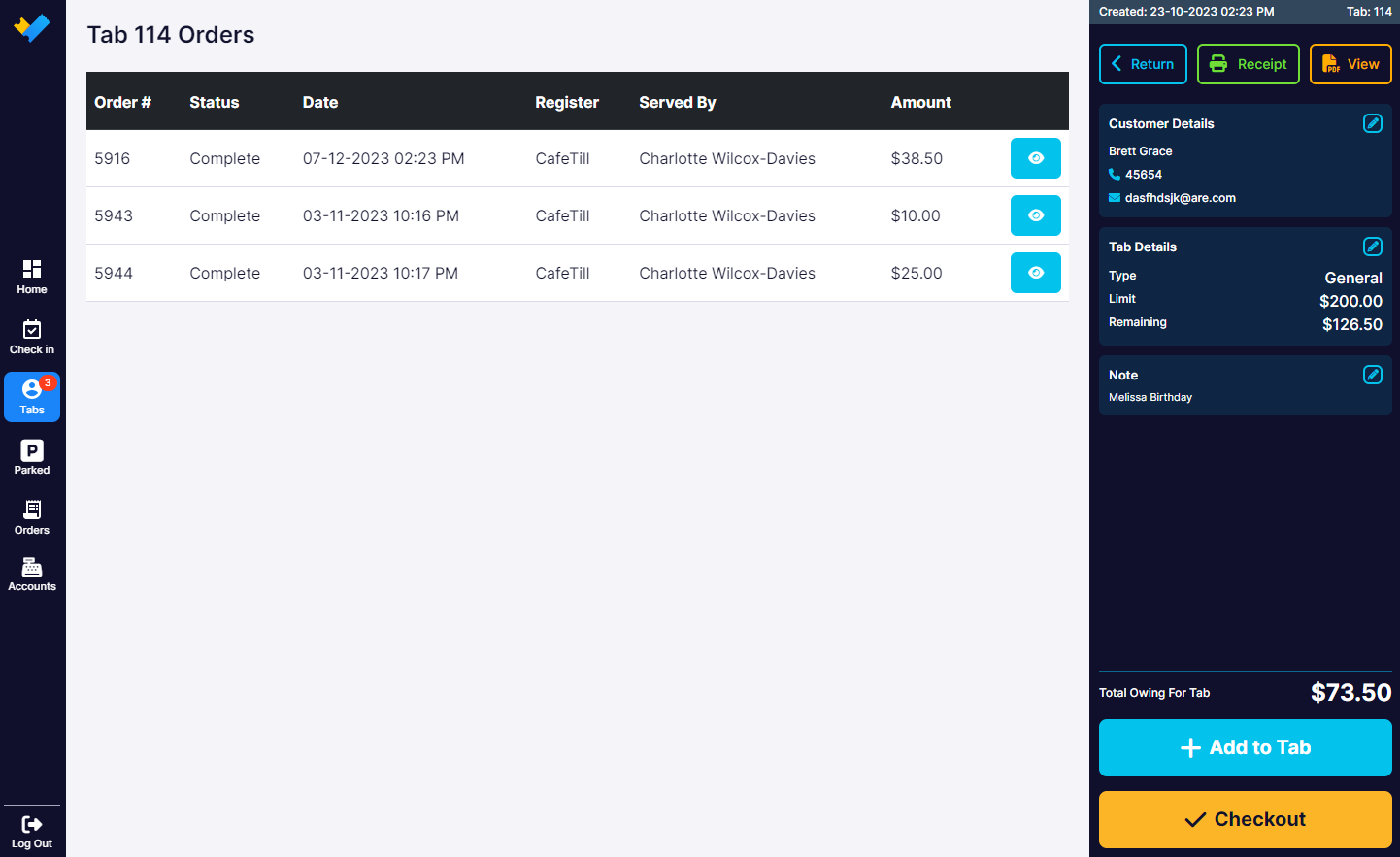The width and height of the screenshot is (1400, 857).
Task: Go to Check in page
Action: click(x=32, y=336)
